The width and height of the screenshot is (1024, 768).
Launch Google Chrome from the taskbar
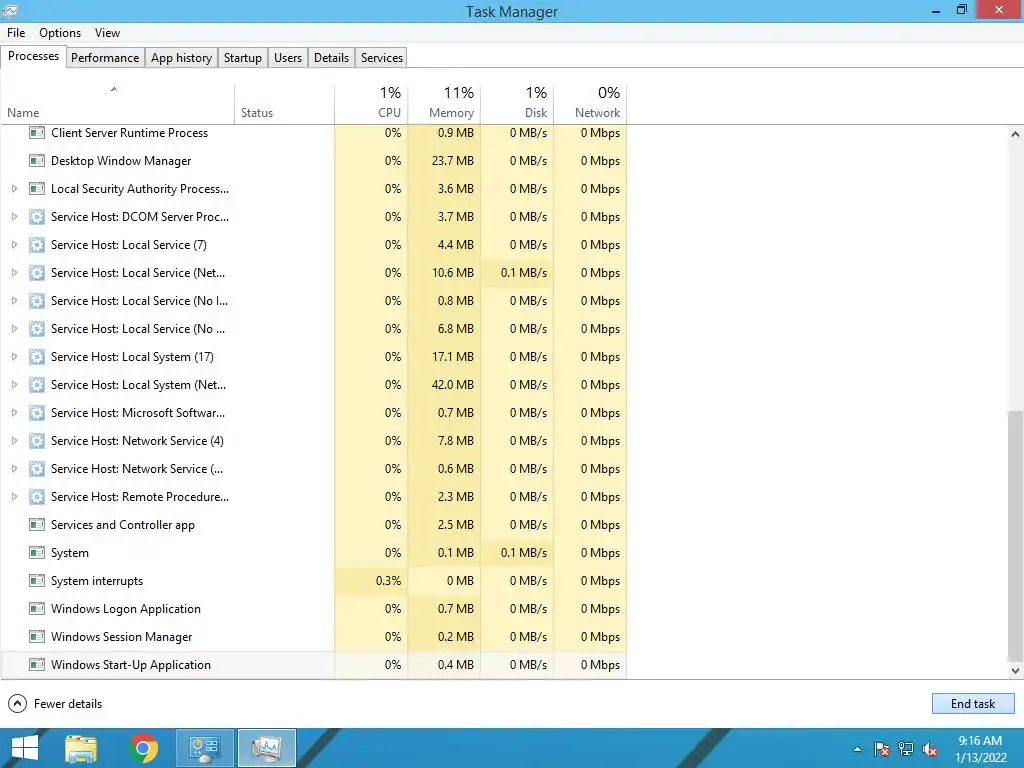point(144,748)
